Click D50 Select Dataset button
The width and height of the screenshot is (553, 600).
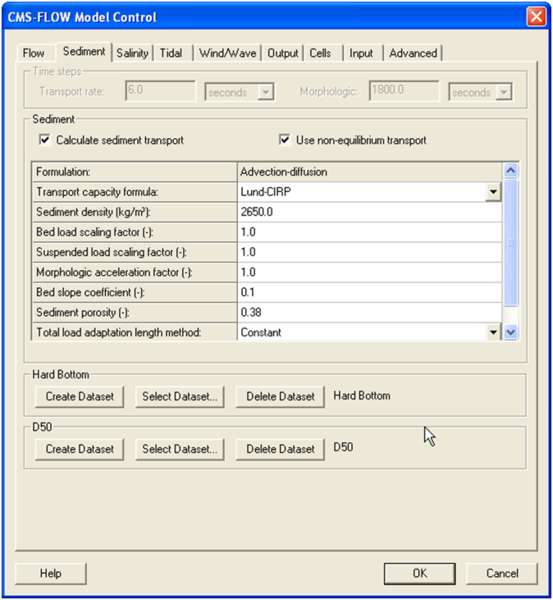click(179, 449)
